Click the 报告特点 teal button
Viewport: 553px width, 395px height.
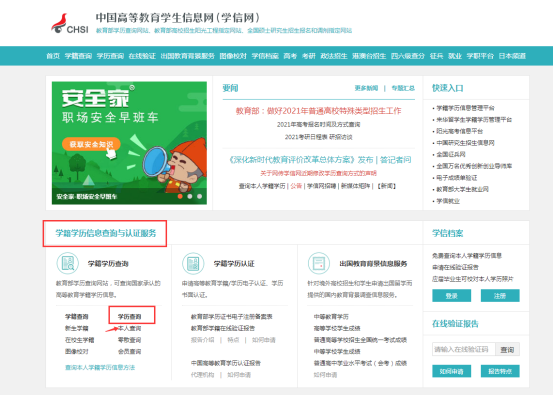click(x=500, y=371)
